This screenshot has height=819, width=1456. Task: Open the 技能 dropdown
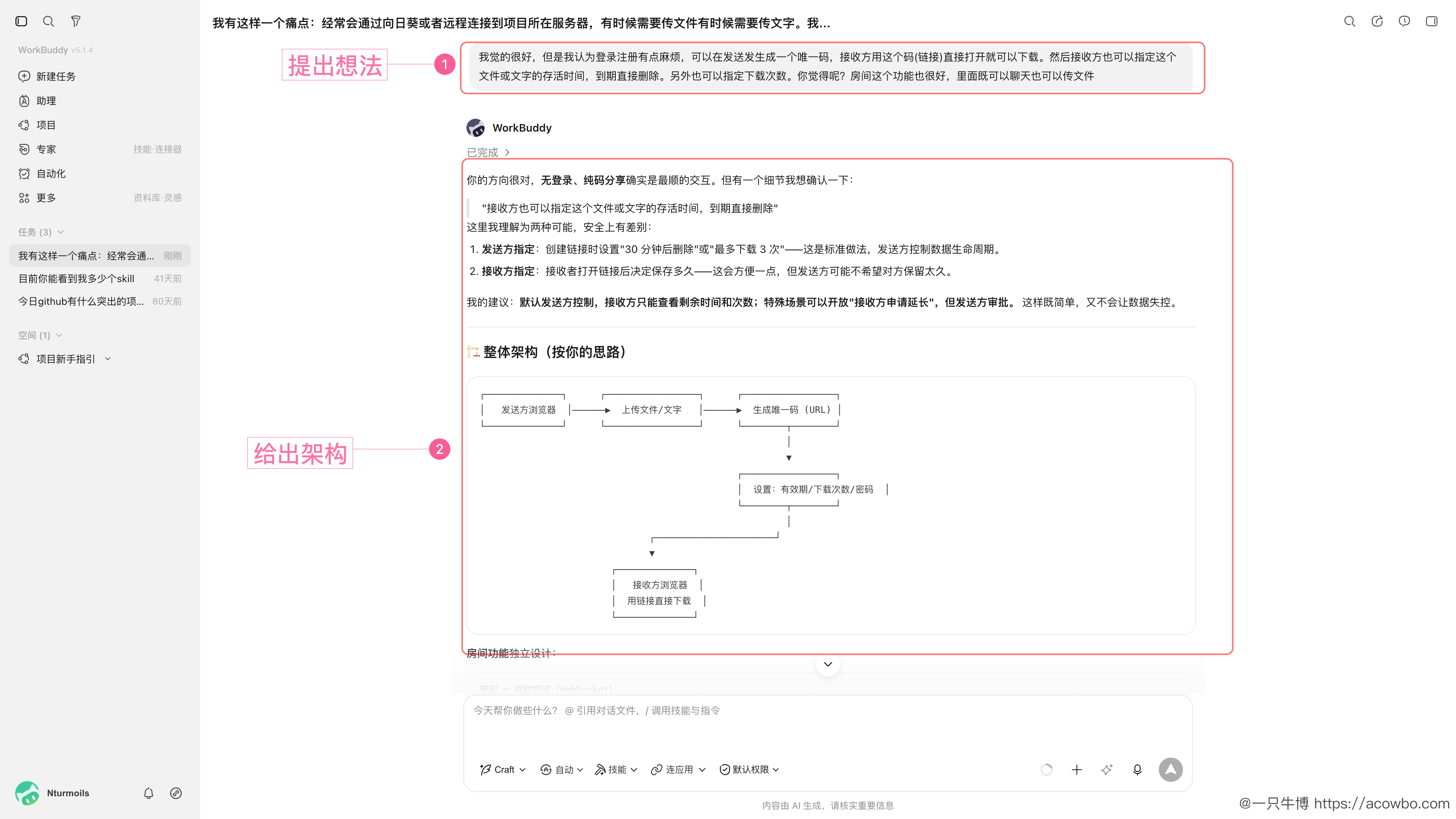coord(615,769)
